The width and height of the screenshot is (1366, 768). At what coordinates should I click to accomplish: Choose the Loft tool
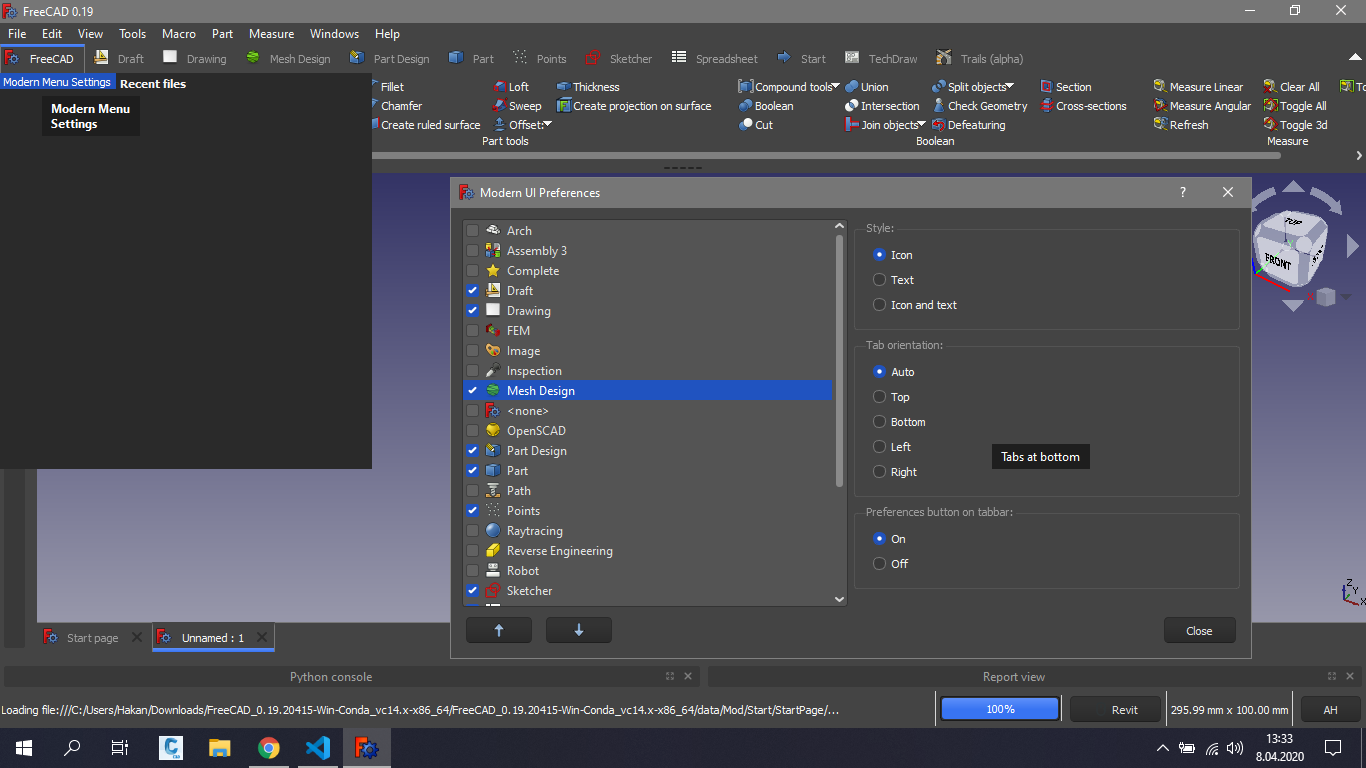(511, 87)
